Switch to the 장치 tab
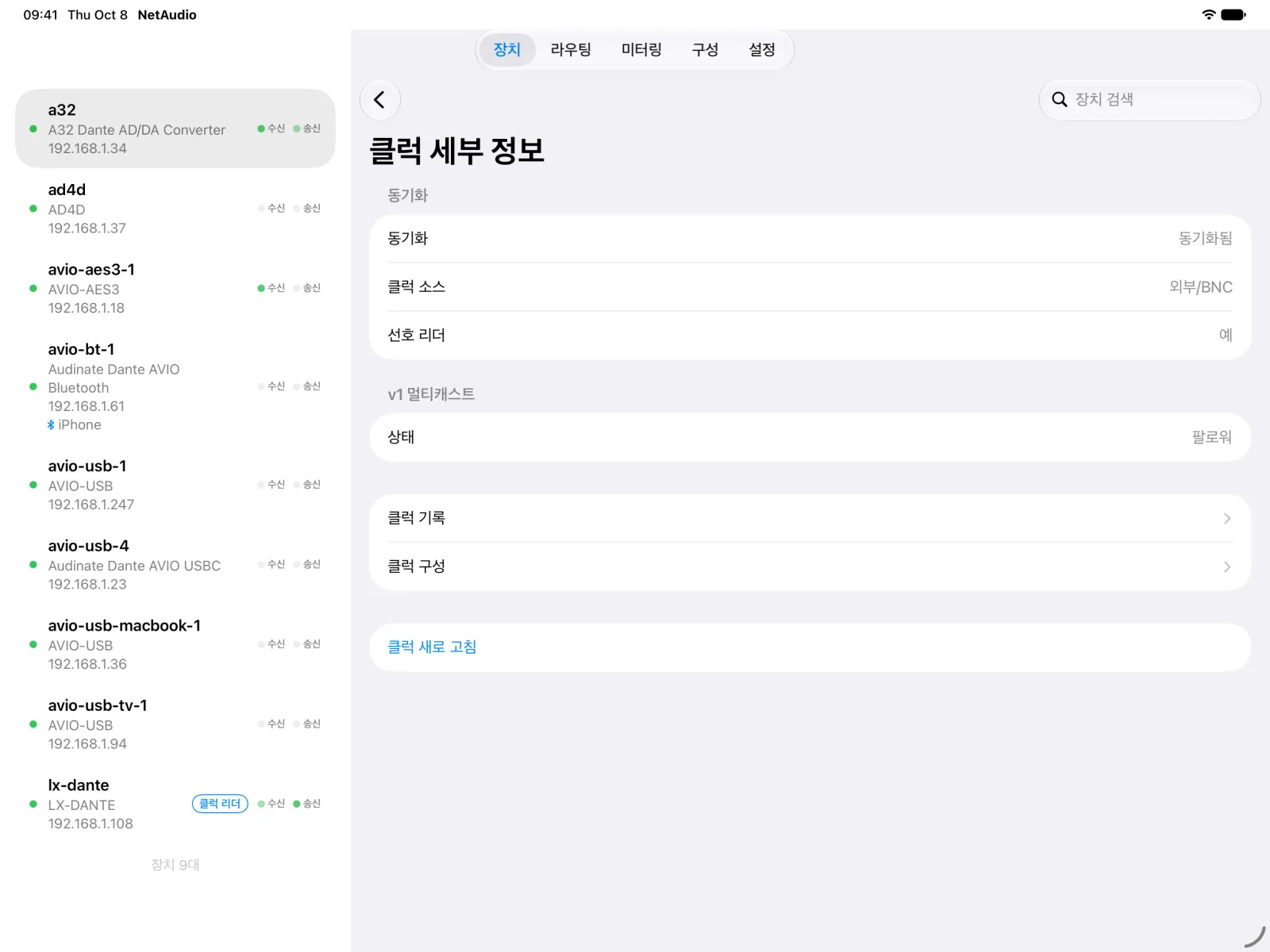 pyautogui.click(x=507, y=50)
